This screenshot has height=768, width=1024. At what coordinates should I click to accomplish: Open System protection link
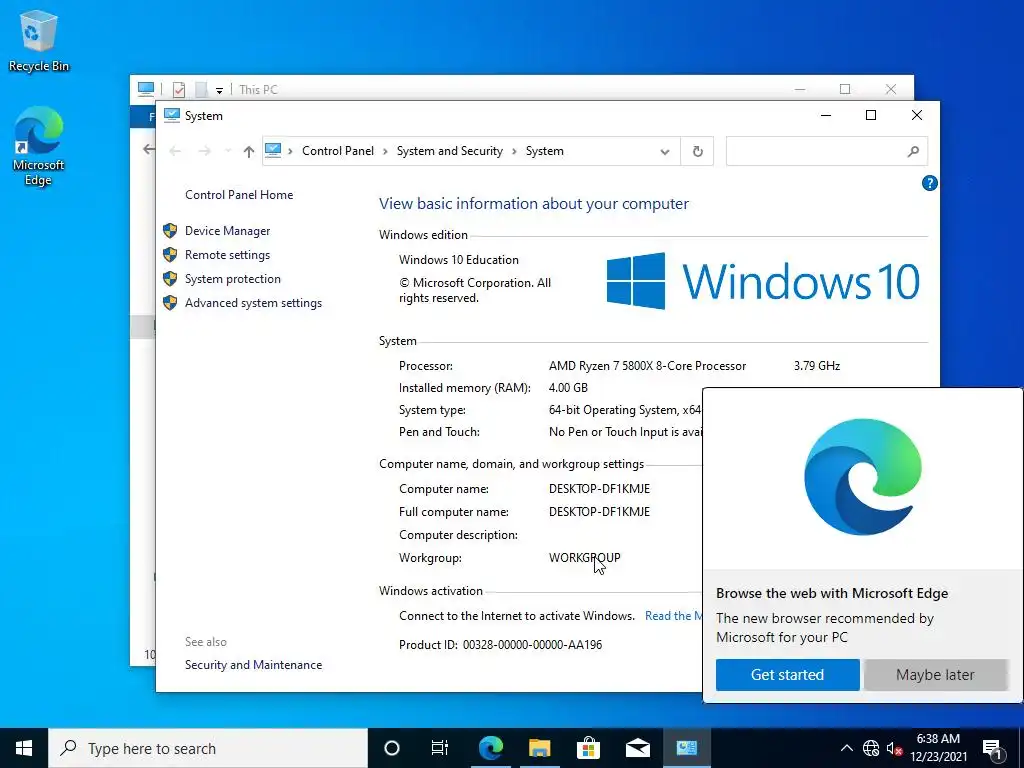232,279
